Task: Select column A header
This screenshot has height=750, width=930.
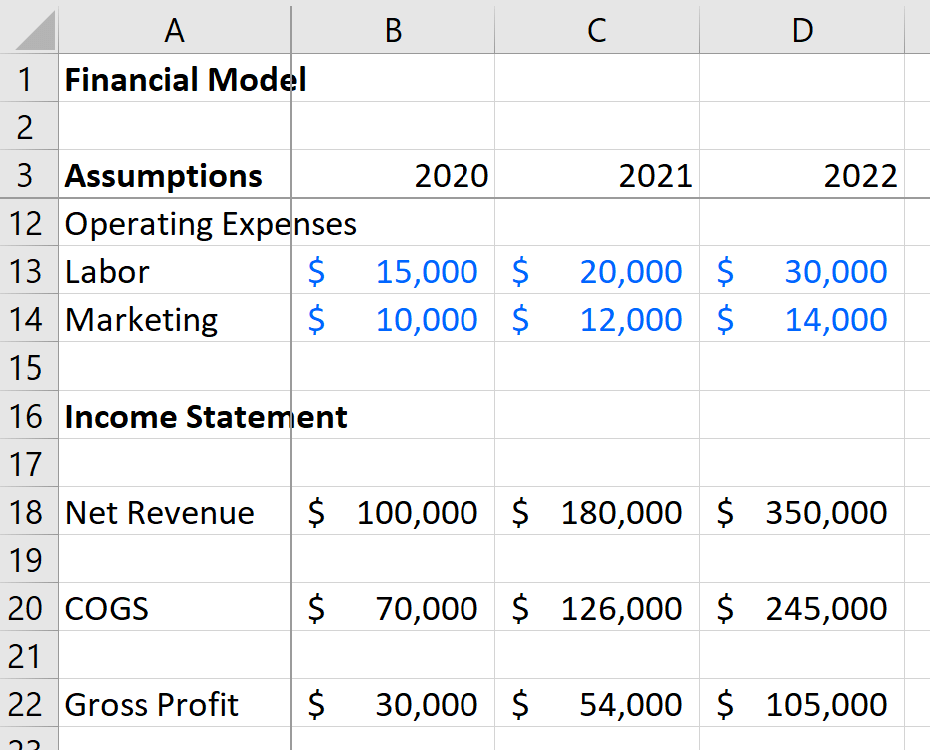Action: click(x=174, y=30)
